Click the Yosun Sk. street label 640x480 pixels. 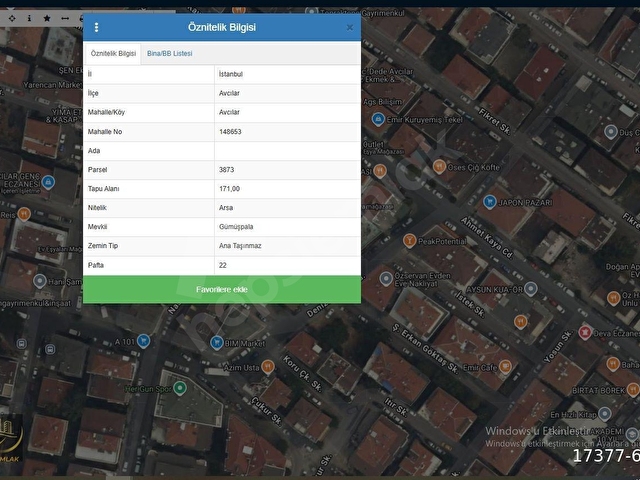(x=558, y=347)
